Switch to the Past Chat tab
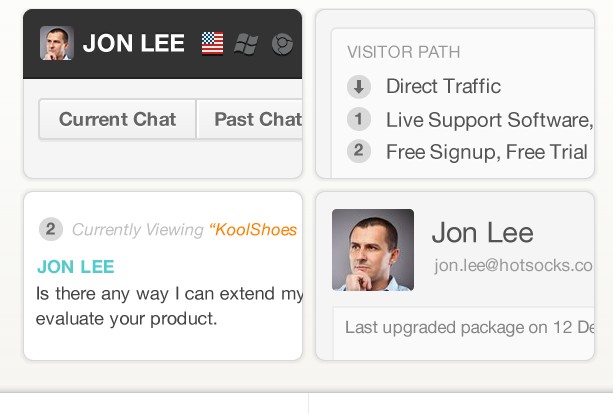This screenshot has width=613, height=414. click(x=249, y=119)
